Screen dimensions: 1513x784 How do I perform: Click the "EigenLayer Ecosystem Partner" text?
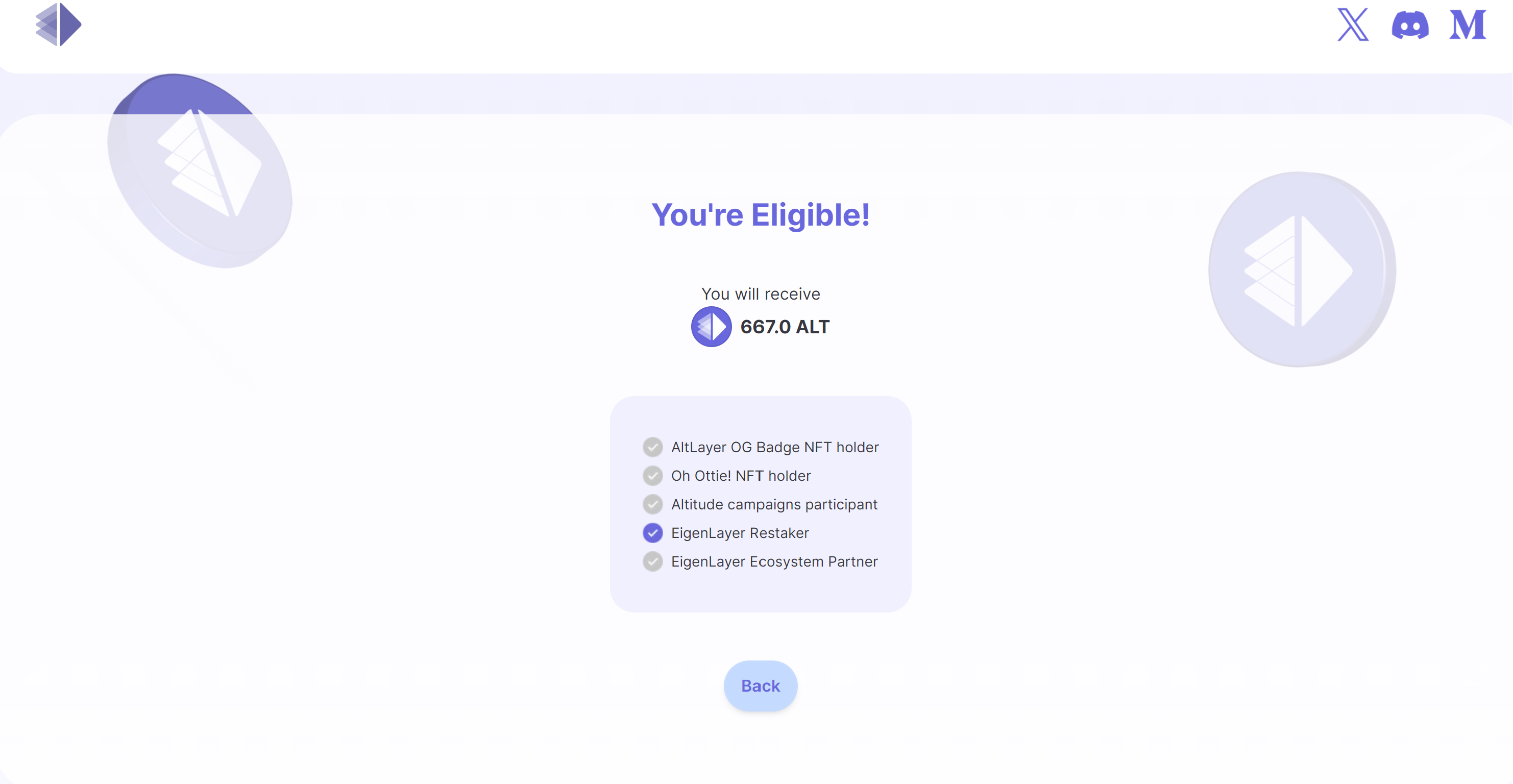coord(774,561)
